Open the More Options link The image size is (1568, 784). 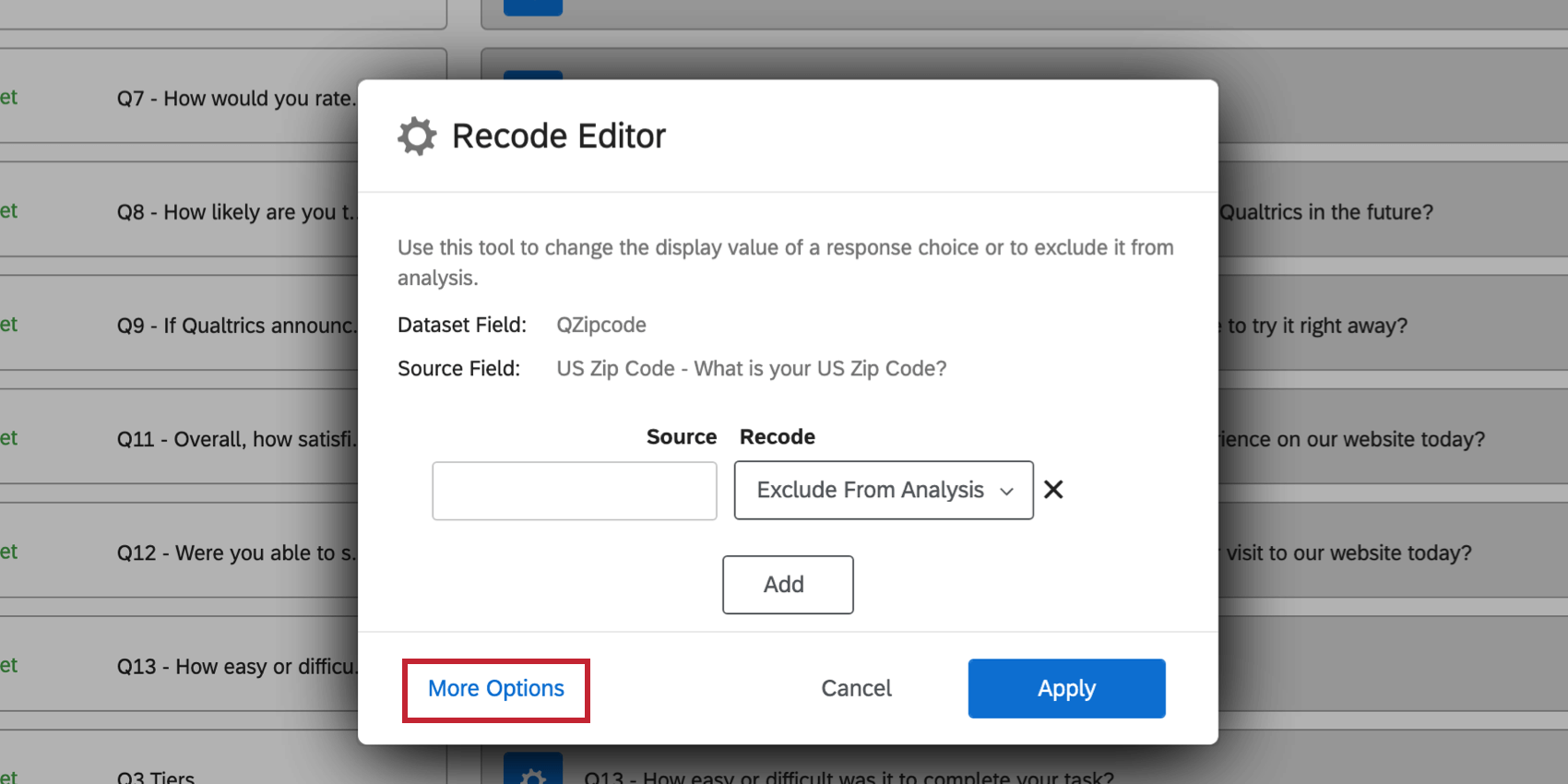click(x=495, y=689)
